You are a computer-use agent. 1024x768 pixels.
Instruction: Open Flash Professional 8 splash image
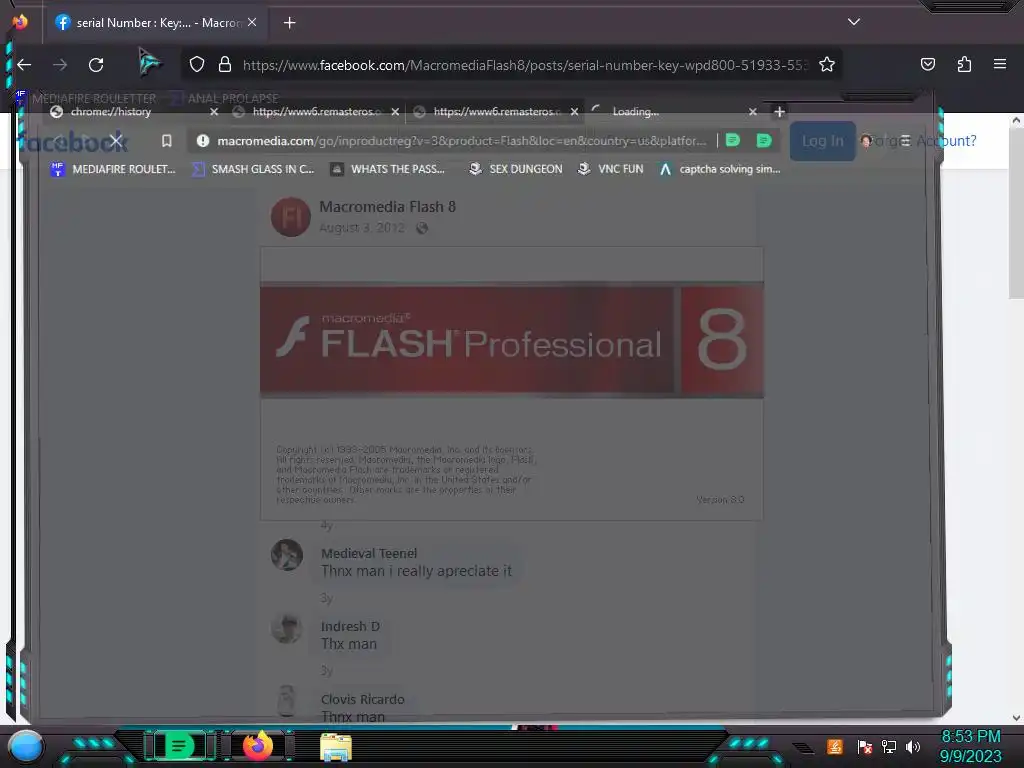[511, 383]
